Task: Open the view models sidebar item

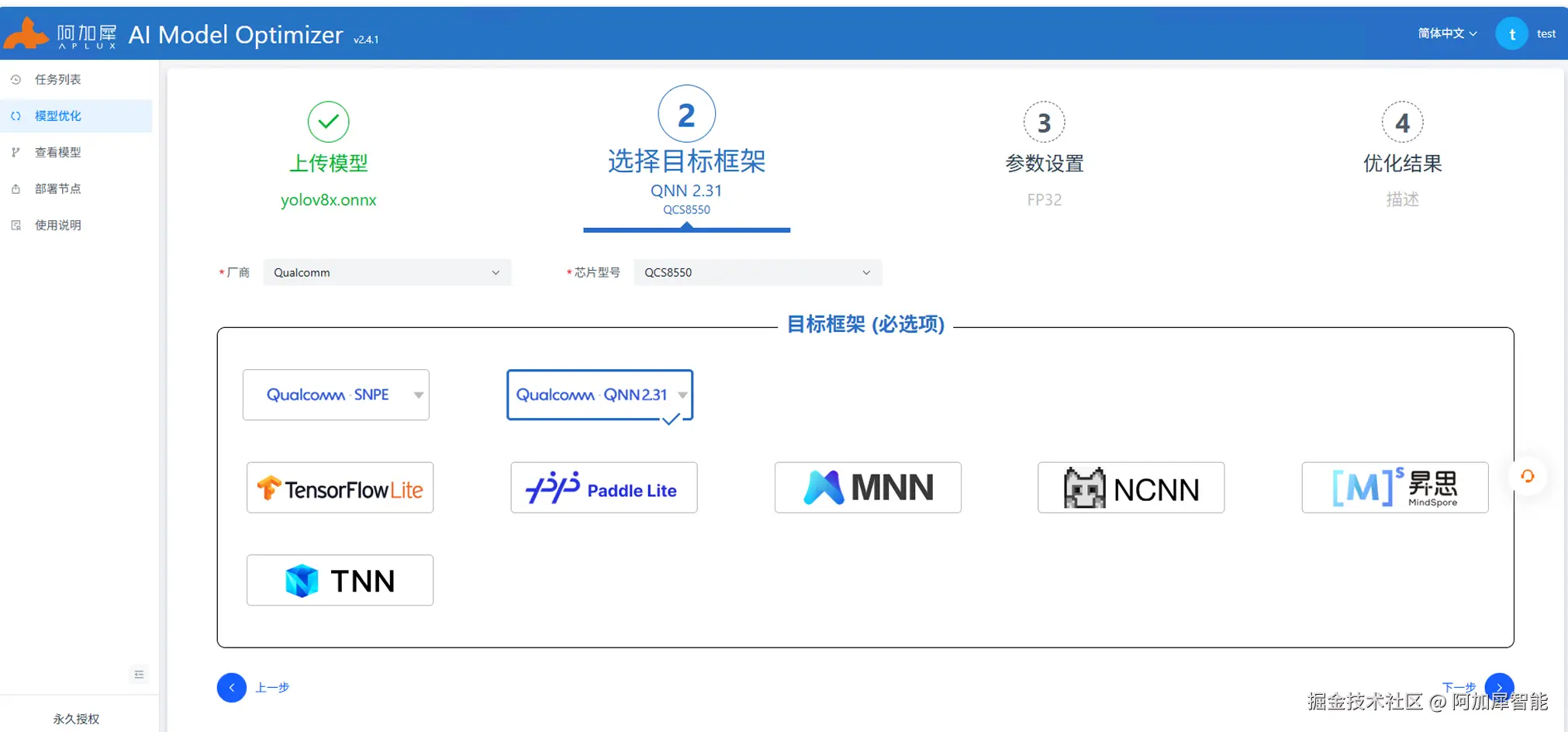Action: point(76,152)
